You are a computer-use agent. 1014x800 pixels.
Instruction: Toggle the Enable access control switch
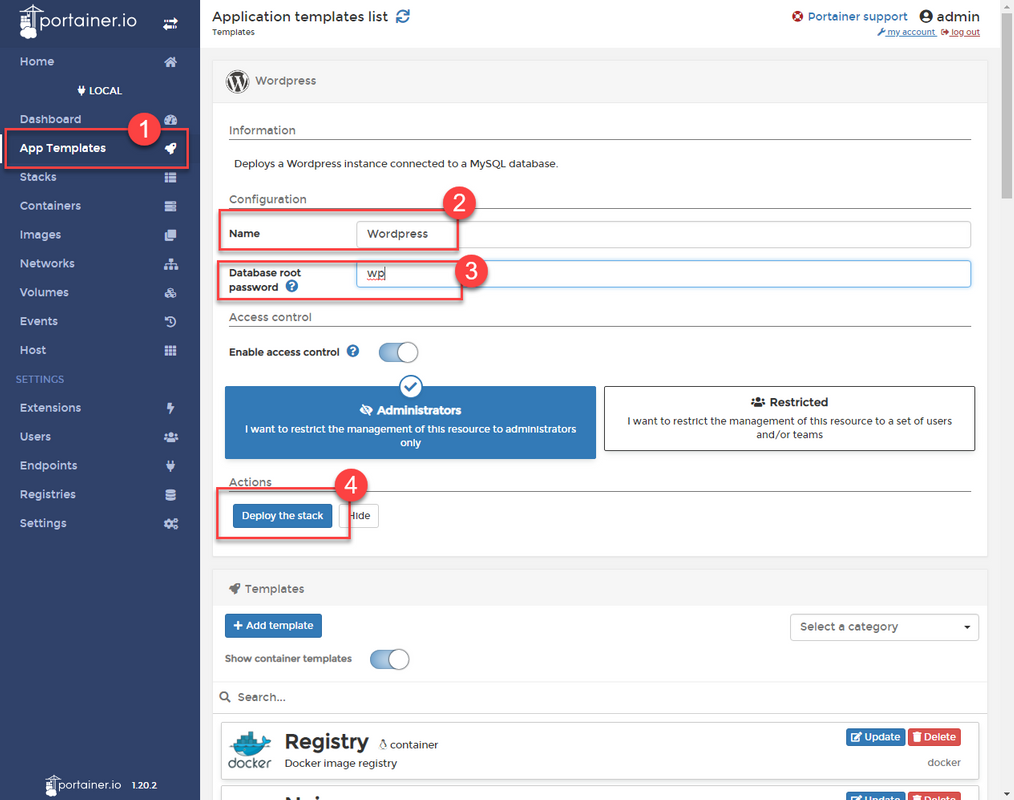pos(398,352)
